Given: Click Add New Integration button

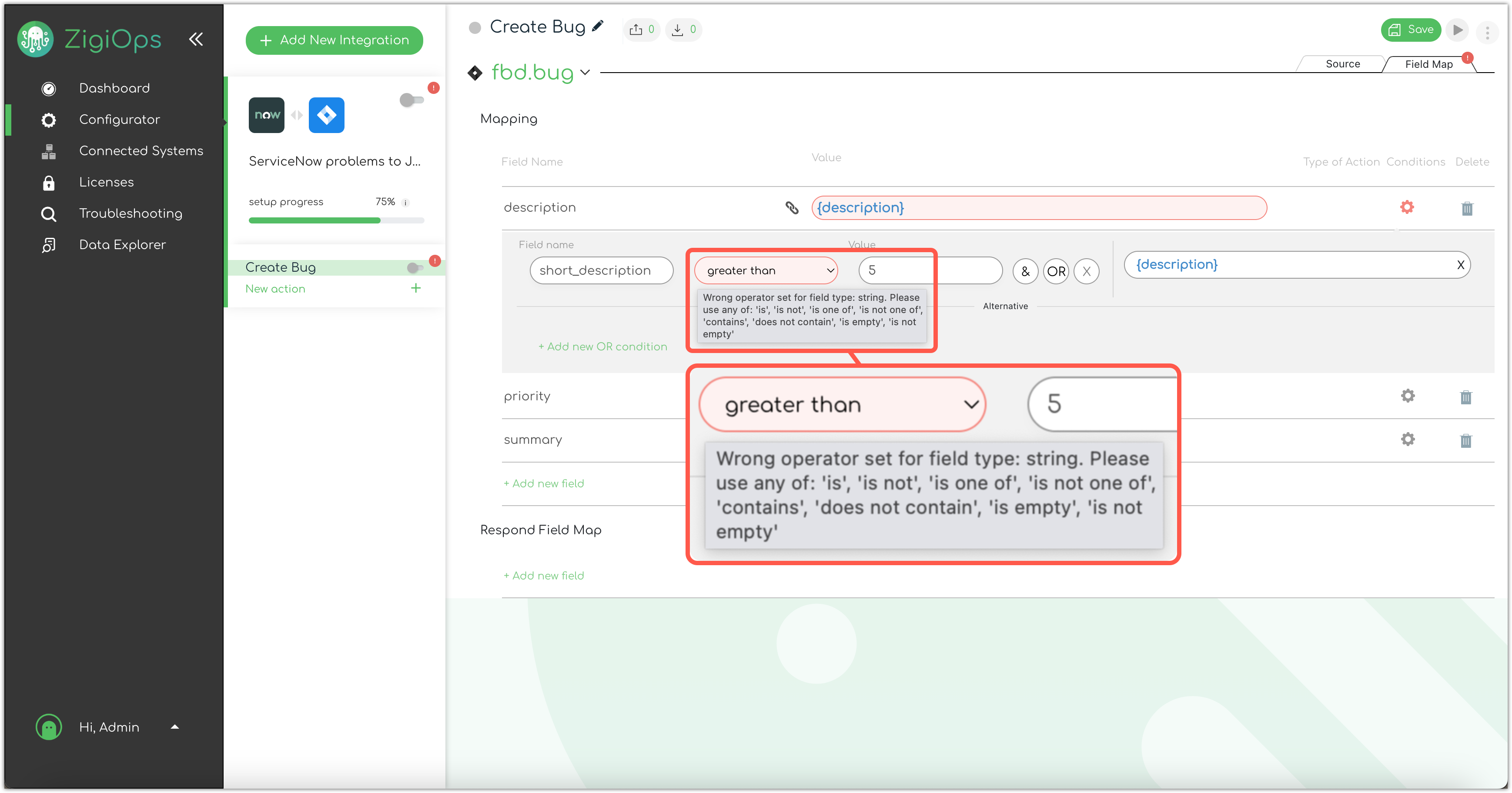Looking at the screenshot, I should pos(334,40).
